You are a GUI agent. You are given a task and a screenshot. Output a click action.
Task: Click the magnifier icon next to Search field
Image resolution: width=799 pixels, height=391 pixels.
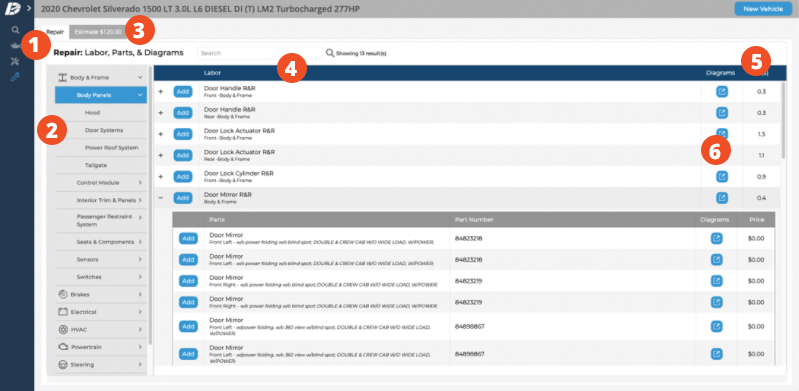click(330, 53)
